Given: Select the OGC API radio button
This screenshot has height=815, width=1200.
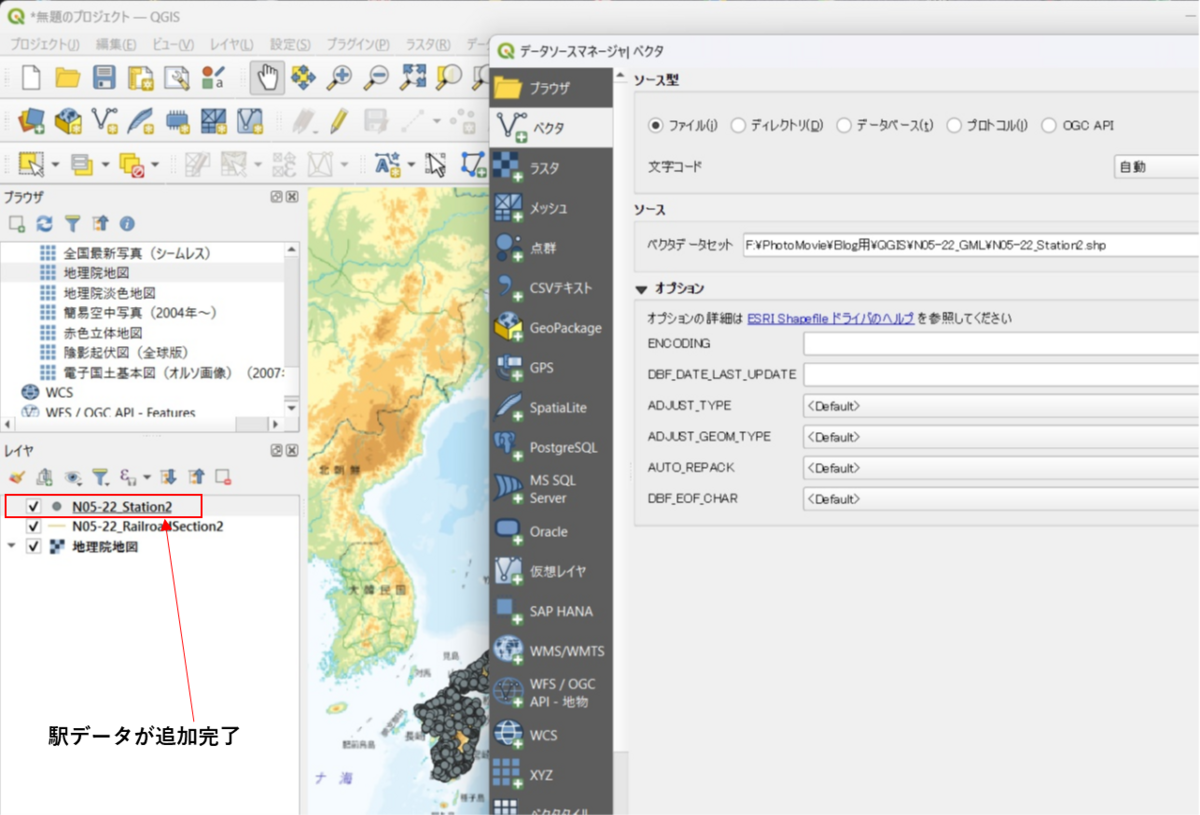Looking at the screenshot, I should coord(1049,126).
